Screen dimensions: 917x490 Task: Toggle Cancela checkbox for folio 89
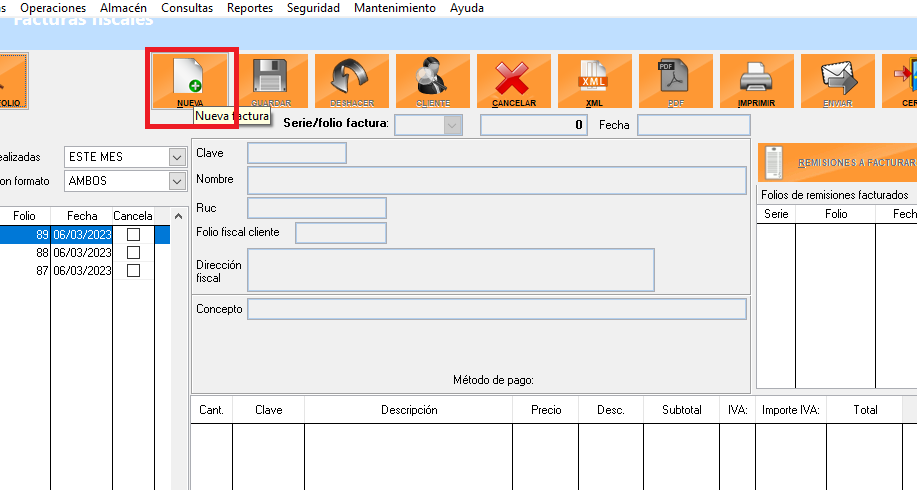(x=133, y=234)
